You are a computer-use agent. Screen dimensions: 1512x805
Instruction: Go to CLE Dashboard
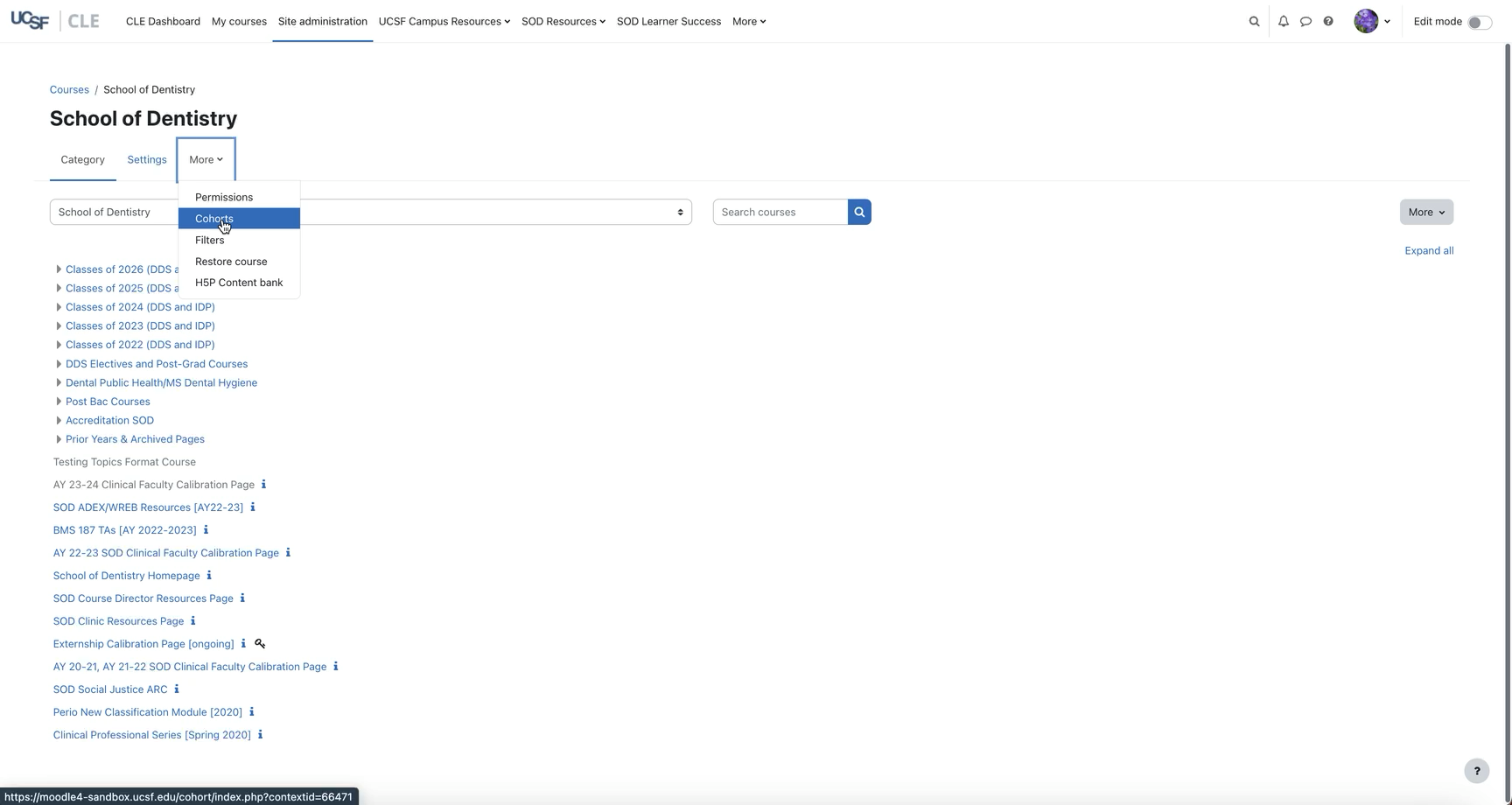click(x=163, y=21)
